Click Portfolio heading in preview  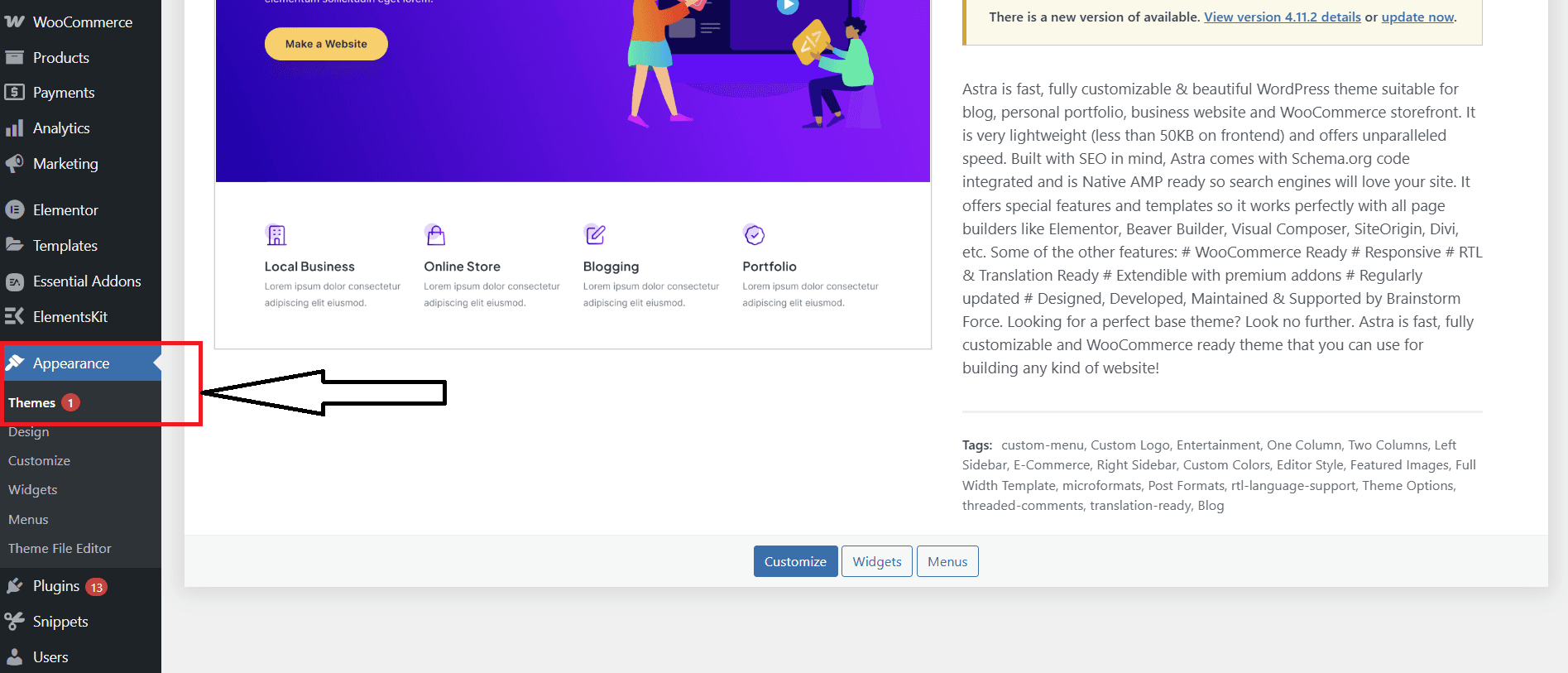pos(770,267)
